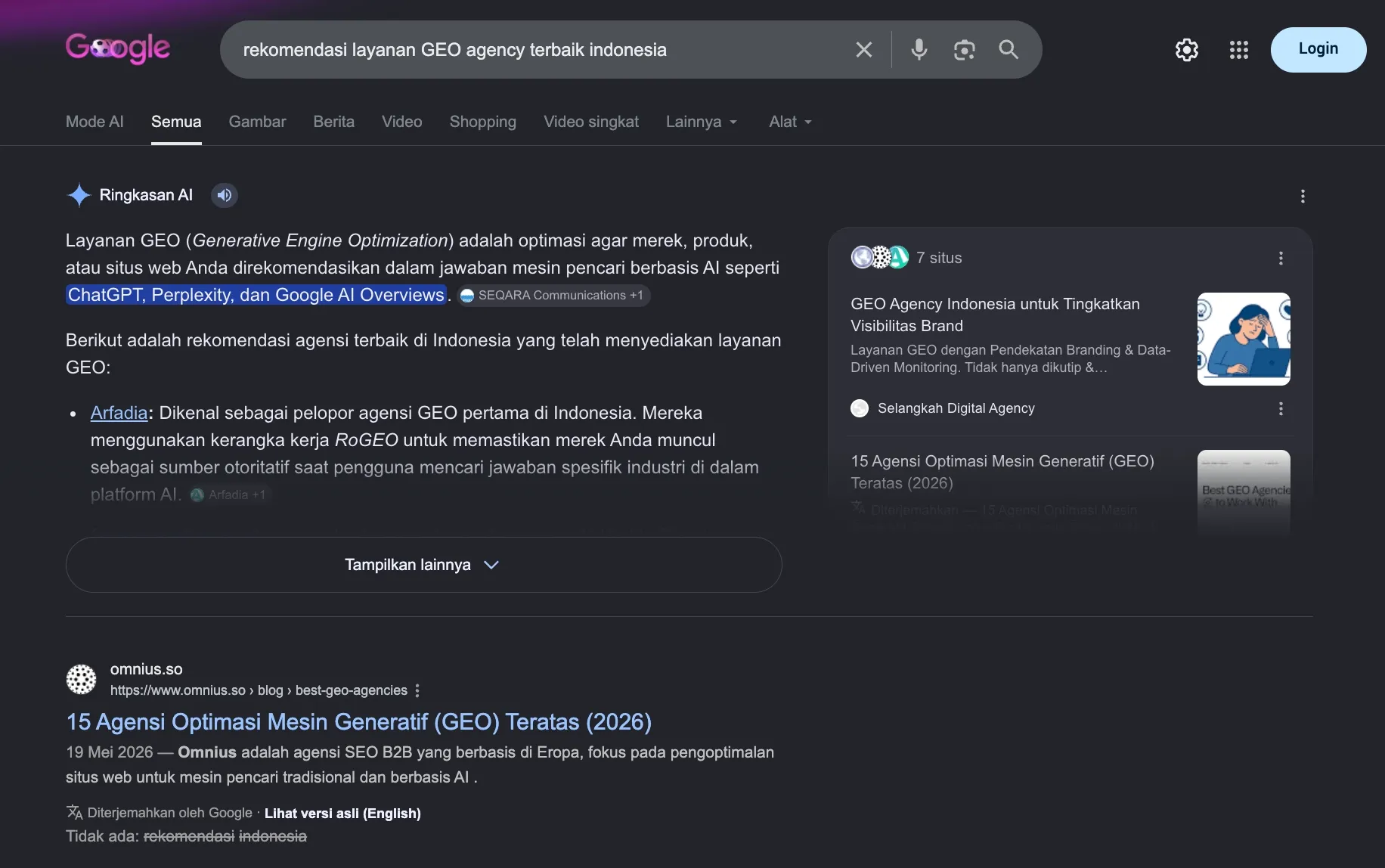Open the 7 situs panel options menu
The image size is (1385, 868).
click(1281, 259)
